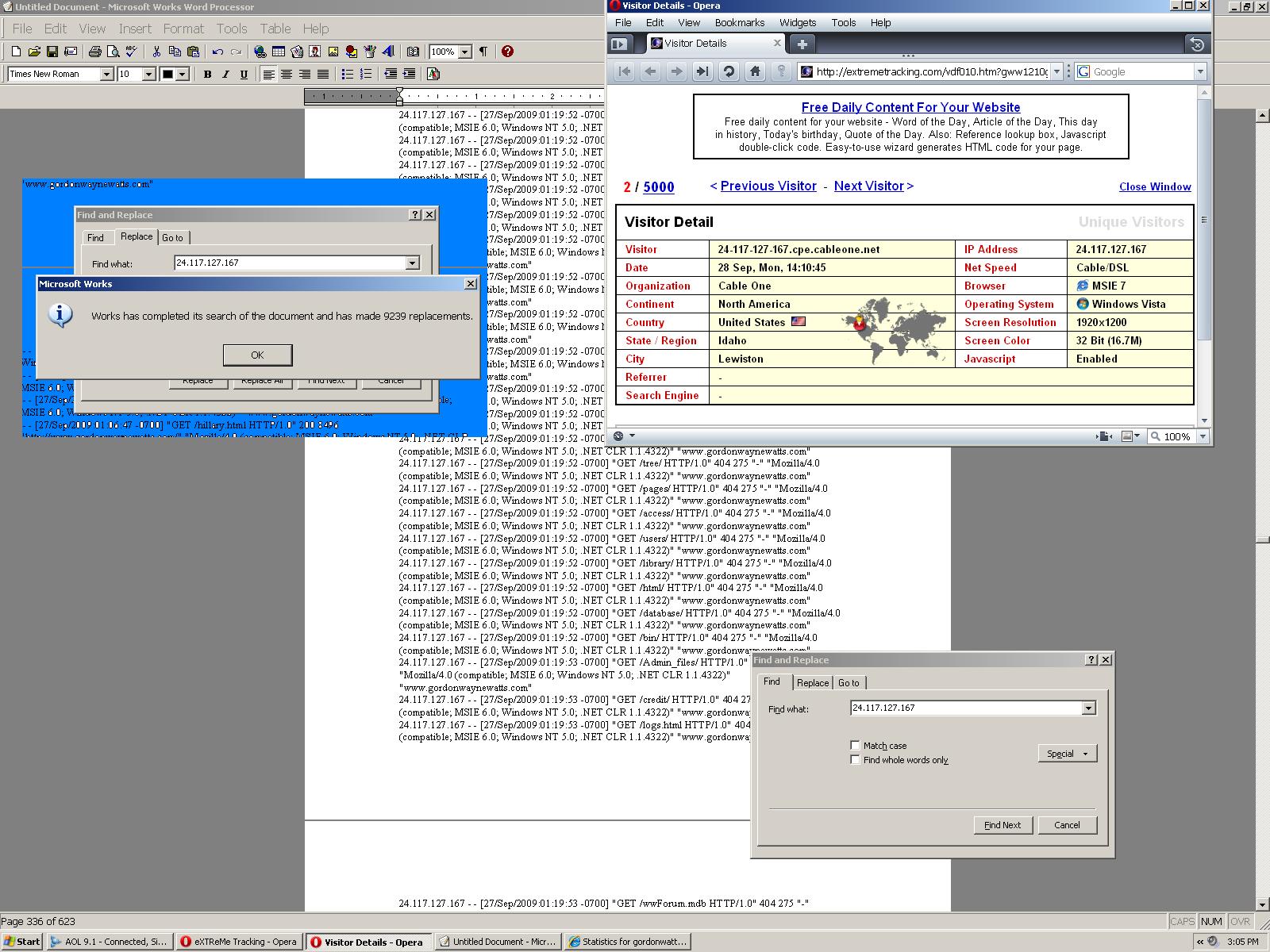The width and height of the screenshot is (1270, 952).
Task: Open Print Preview from Works toolbar
Action: pyautogui.click(x=113, y=52)
